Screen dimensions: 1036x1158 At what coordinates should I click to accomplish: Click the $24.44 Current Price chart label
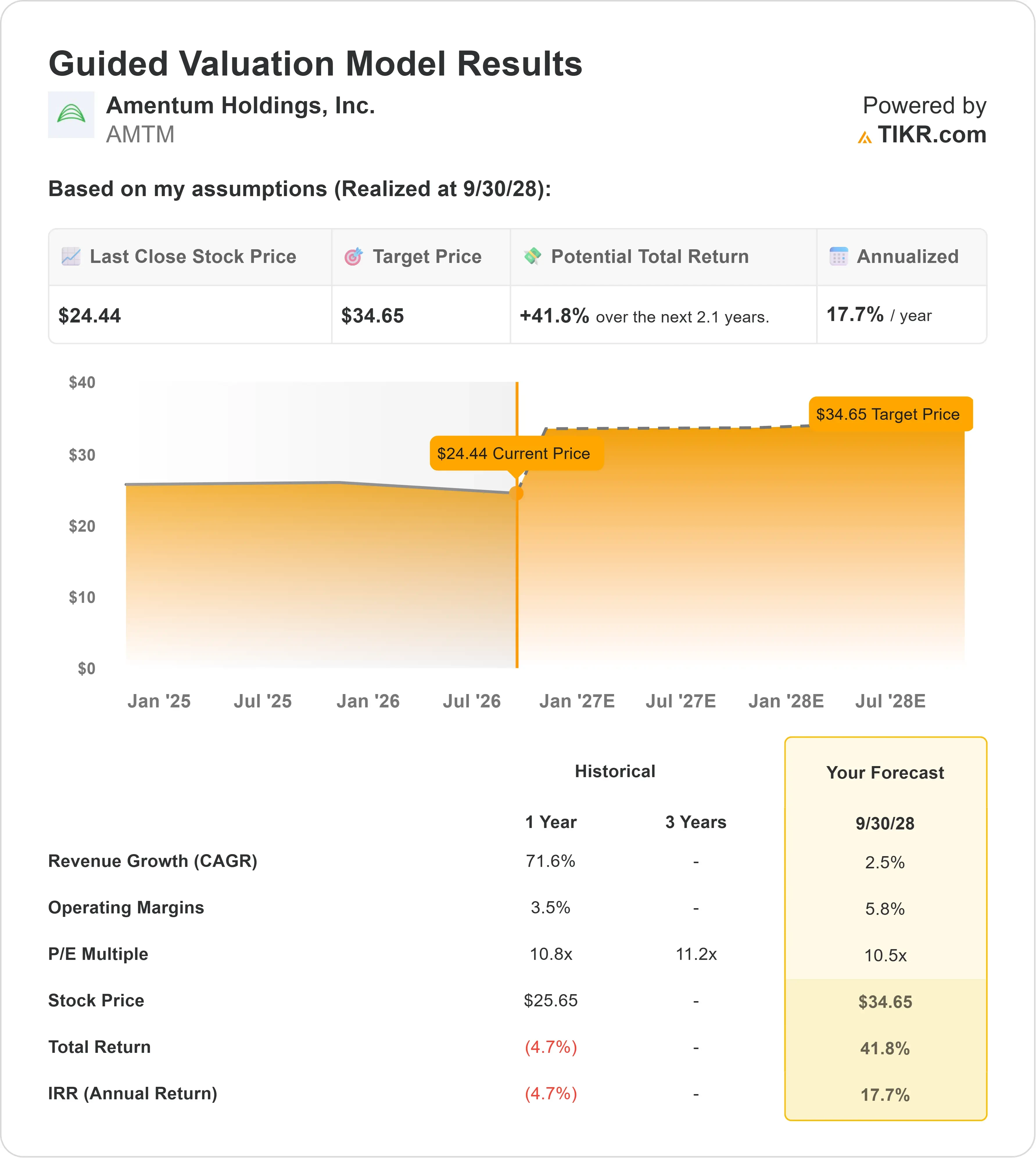click(516, 453)
